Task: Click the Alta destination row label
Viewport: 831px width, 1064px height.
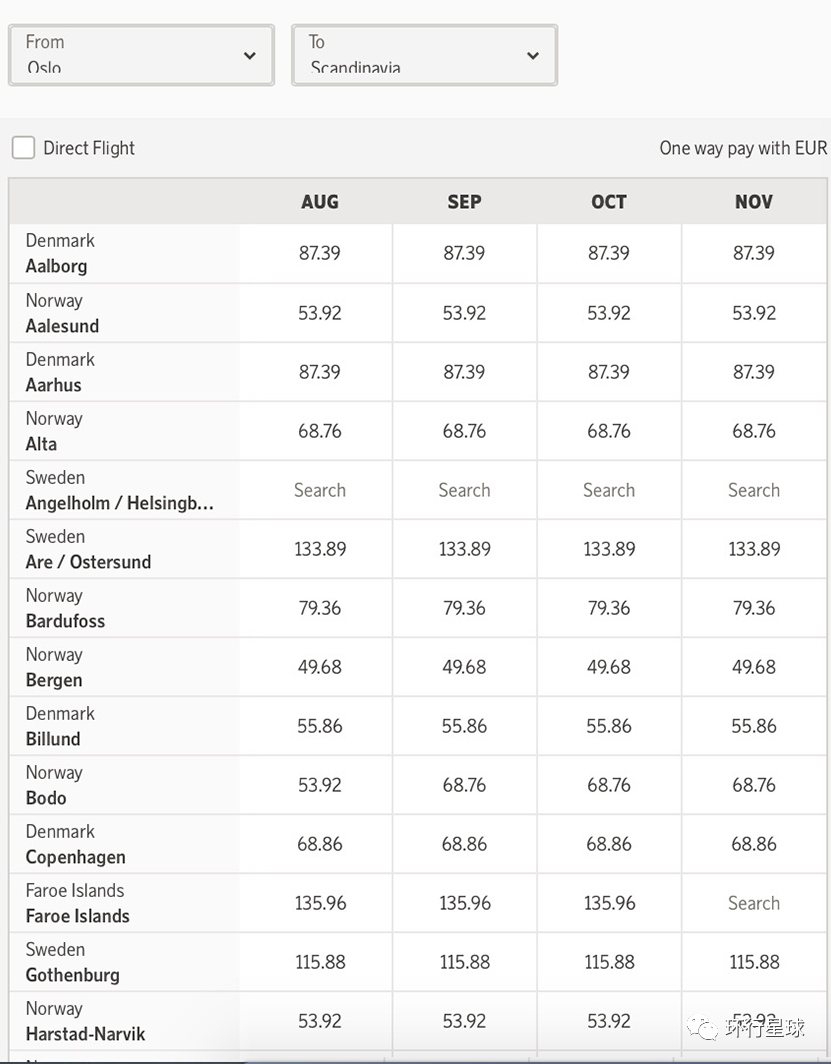Action: click(x=42, y=444)
